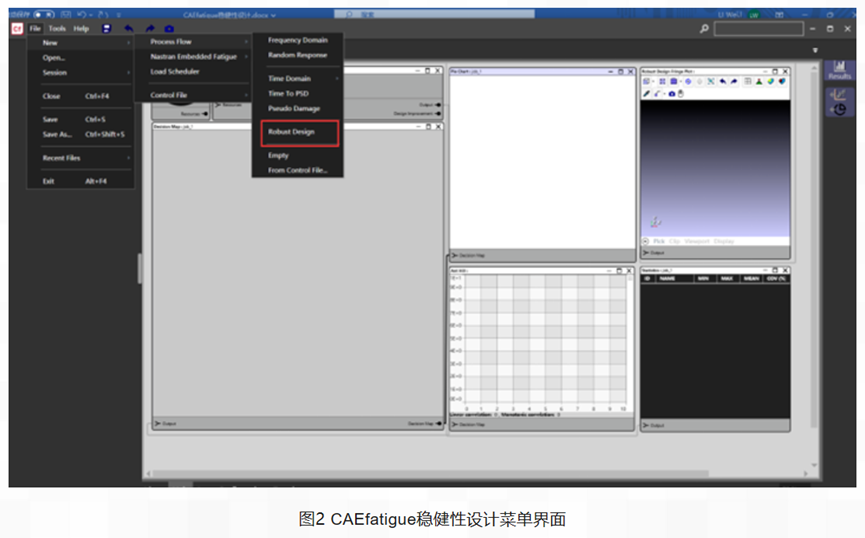Open the document name dropdown in Word title bar
The width and height of the screenshot is (865, 538).
(x=273, y=15)
